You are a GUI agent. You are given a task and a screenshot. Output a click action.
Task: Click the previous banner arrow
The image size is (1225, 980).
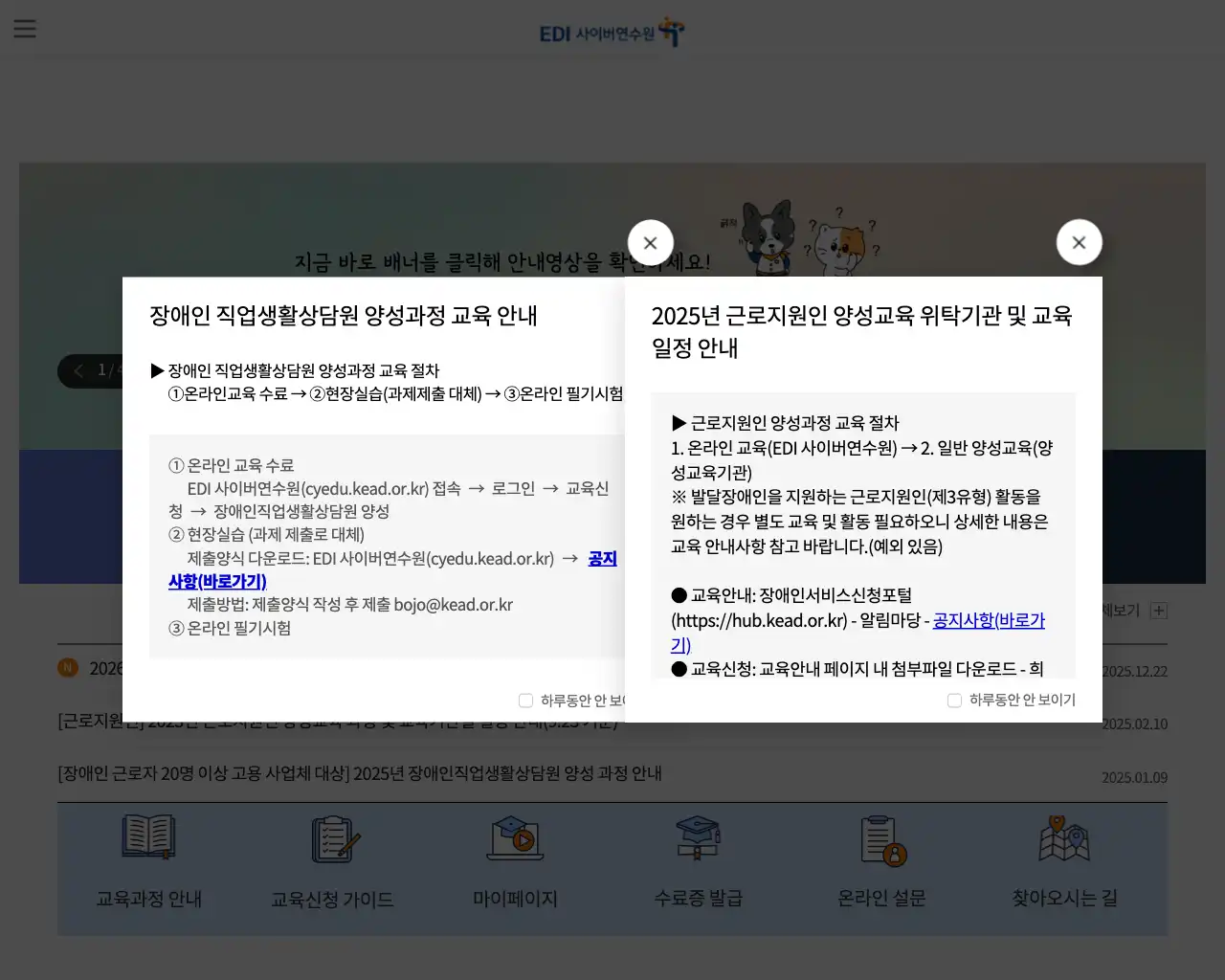[78, 371]
